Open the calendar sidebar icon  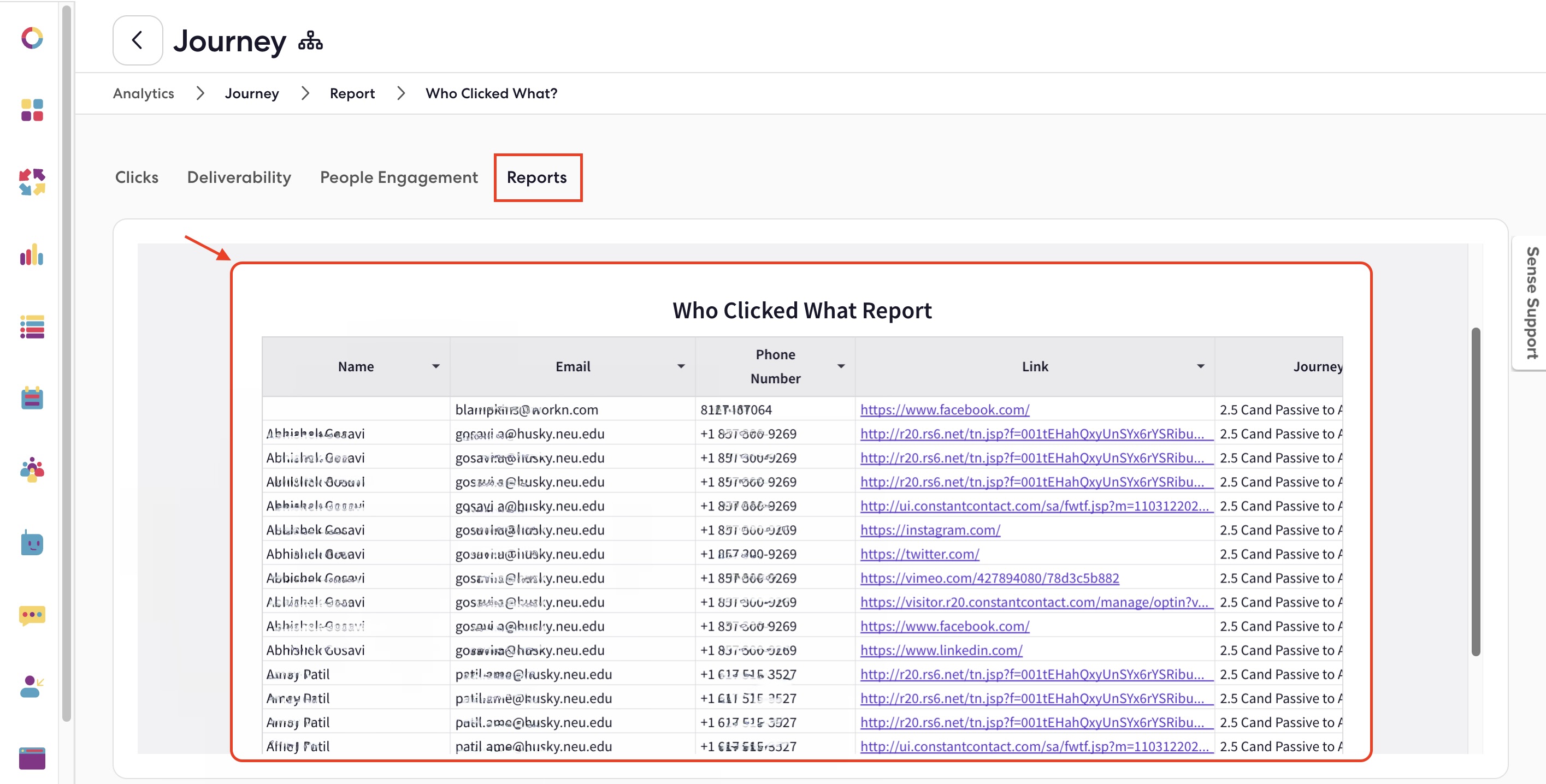pyautogui.click(x=32, y=397)
